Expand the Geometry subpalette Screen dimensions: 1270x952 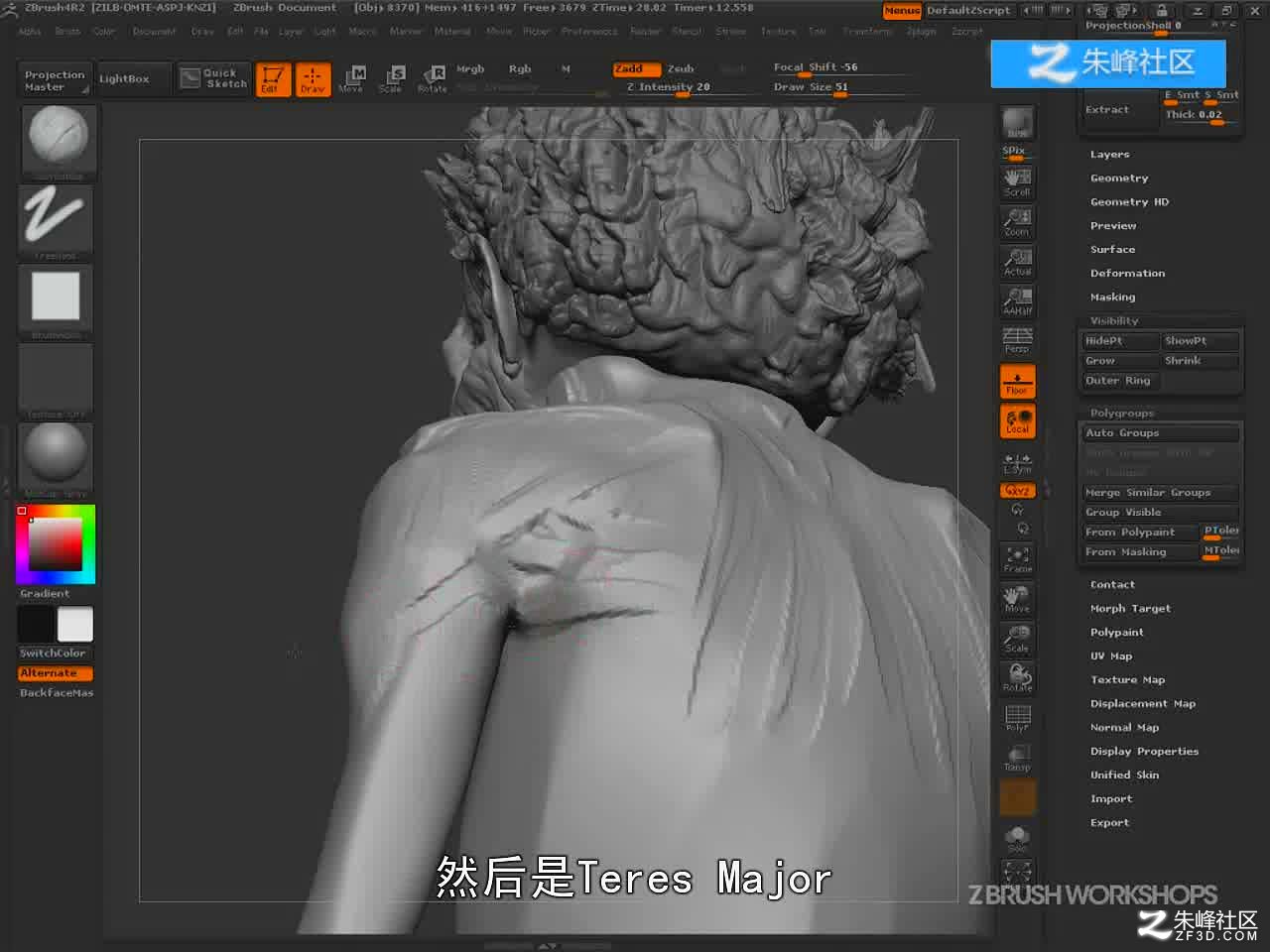tap(1119, 178)
